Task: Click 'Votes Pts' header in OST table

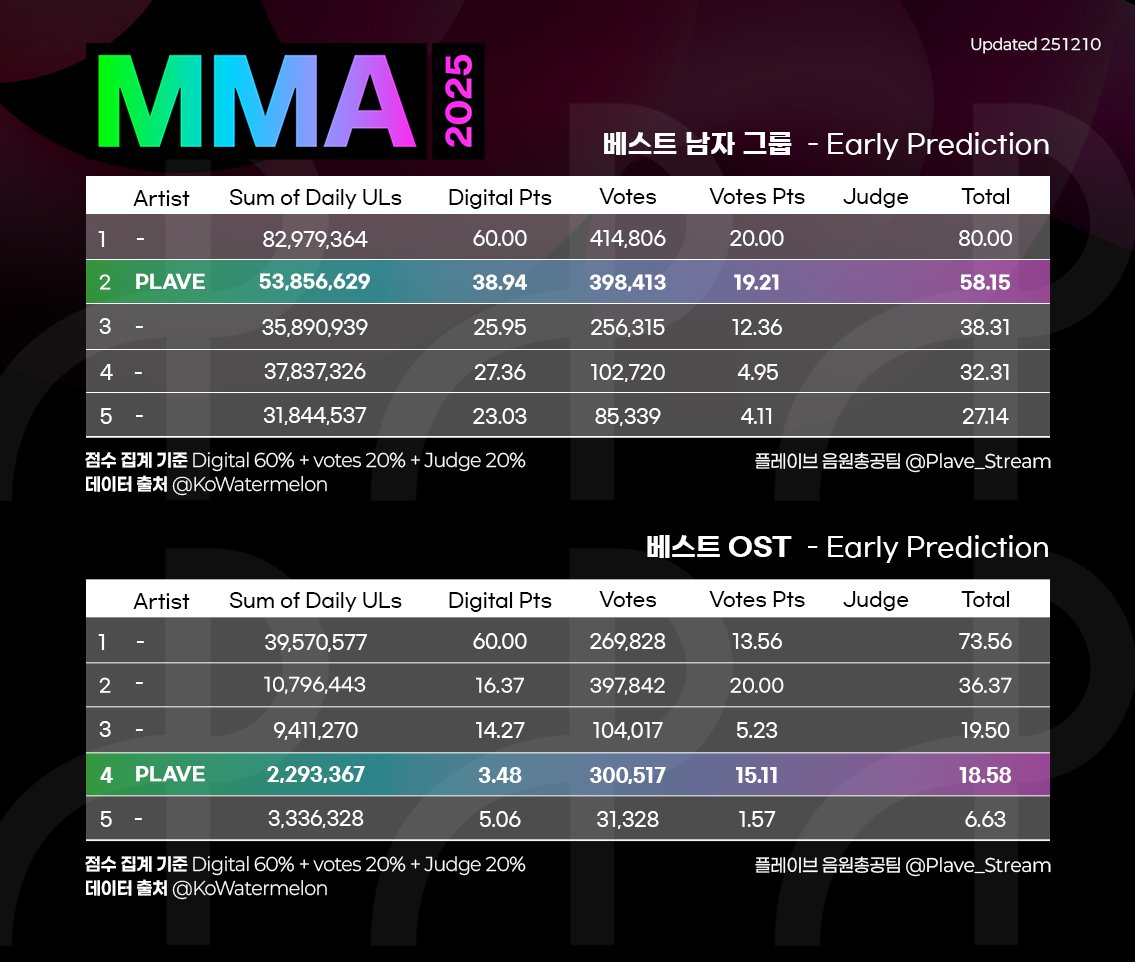Action: pyautogui.click(x=757, y=600)
